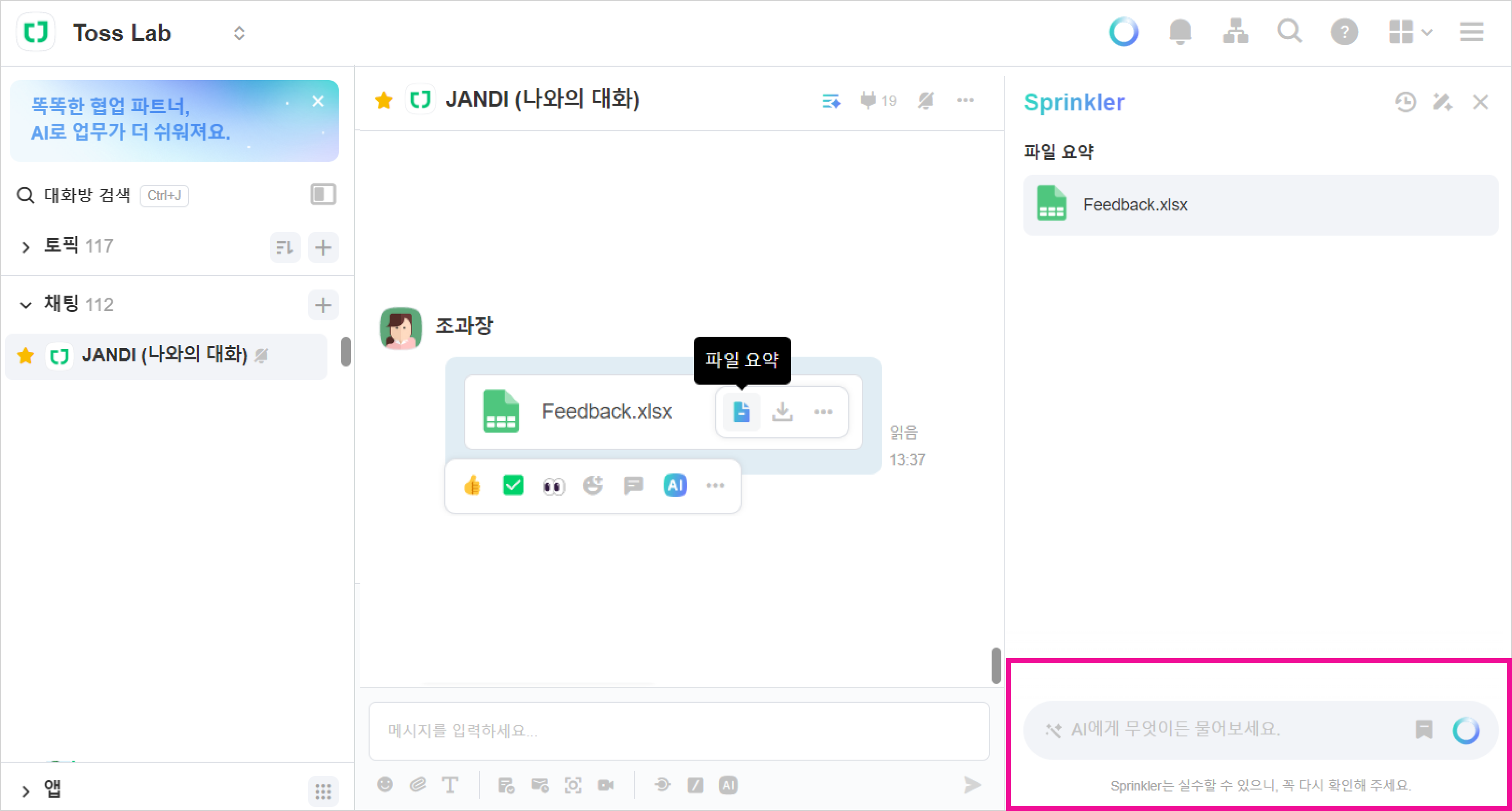
Task: Select JANDI (나와의 대화) in chat list
Action: tap(165, 356)
